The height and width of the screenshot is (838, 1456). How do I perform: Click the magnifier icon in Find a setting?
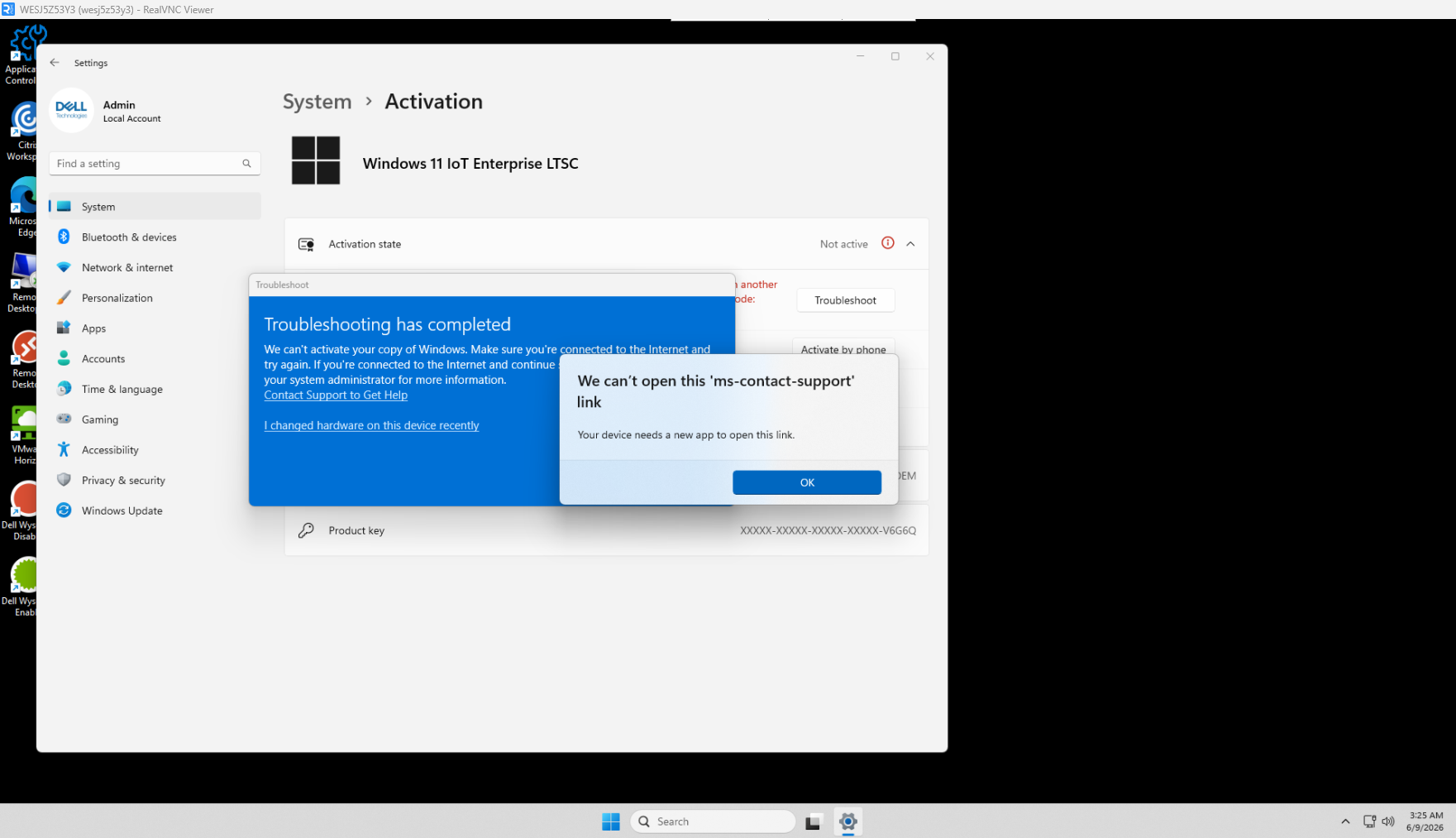tap(246, 164)
